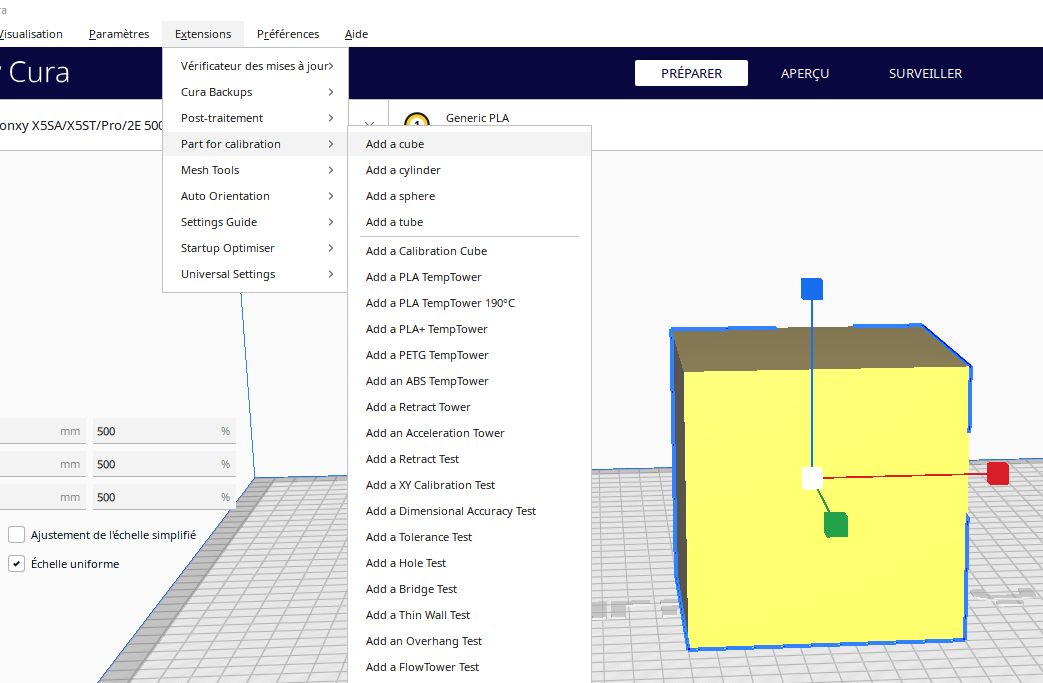Choose Add a sphere
1043x683 pixels.
click(x=470, y=196)
